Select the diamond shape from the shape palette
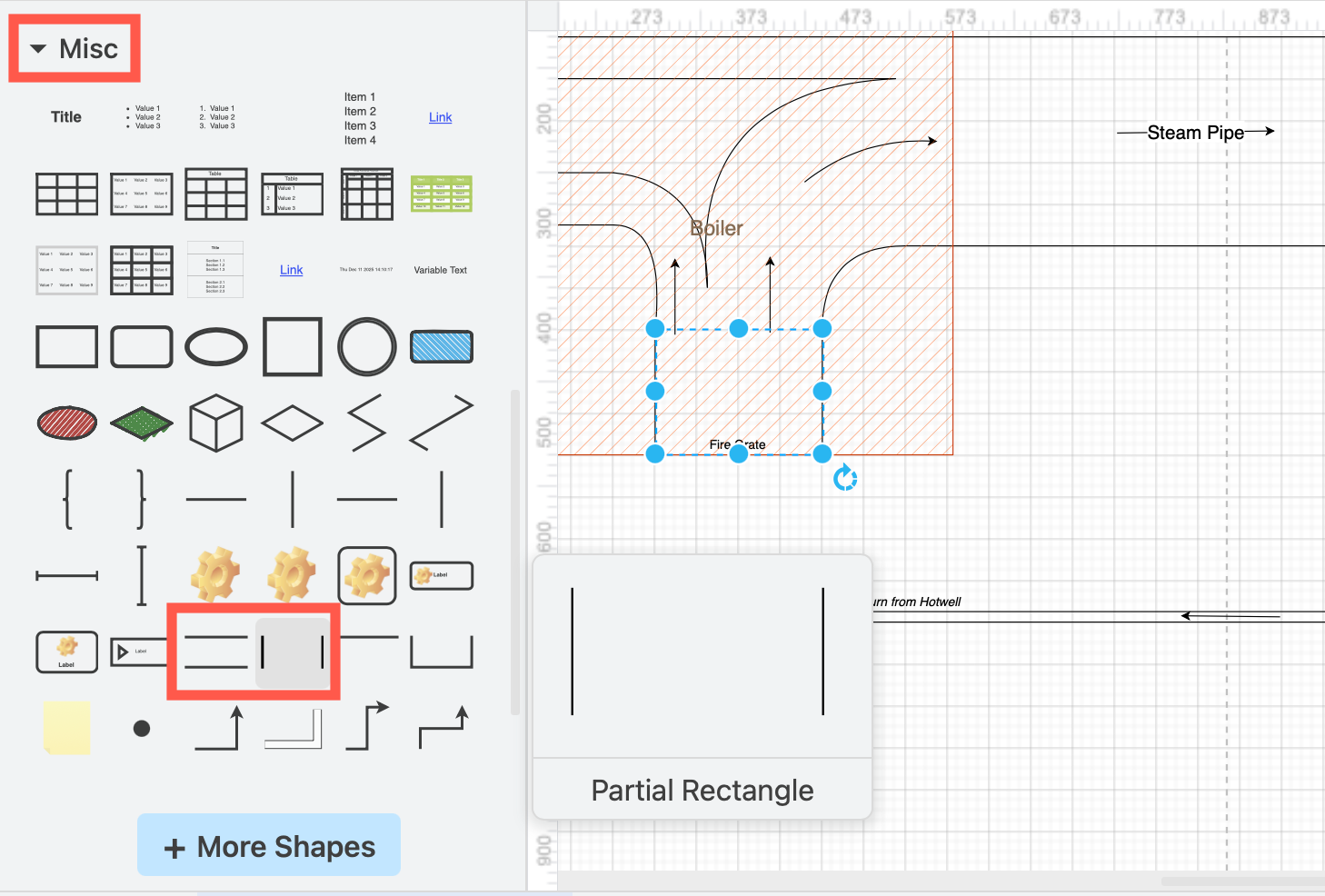The height and width of the screenshot is (896, 1325). point(292,423)
